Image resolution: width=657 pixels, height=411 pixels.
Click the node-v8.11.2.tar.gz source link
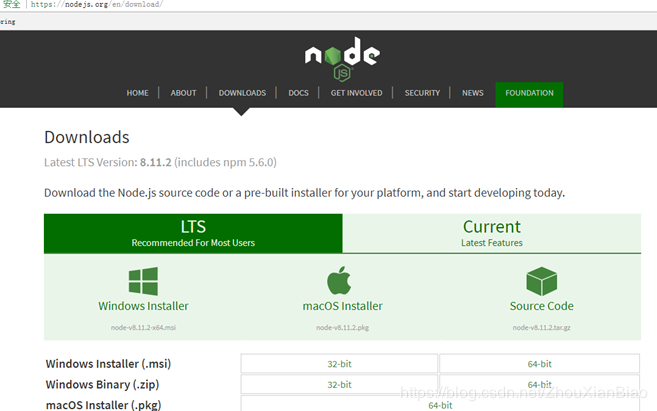(x=541, y=328)
